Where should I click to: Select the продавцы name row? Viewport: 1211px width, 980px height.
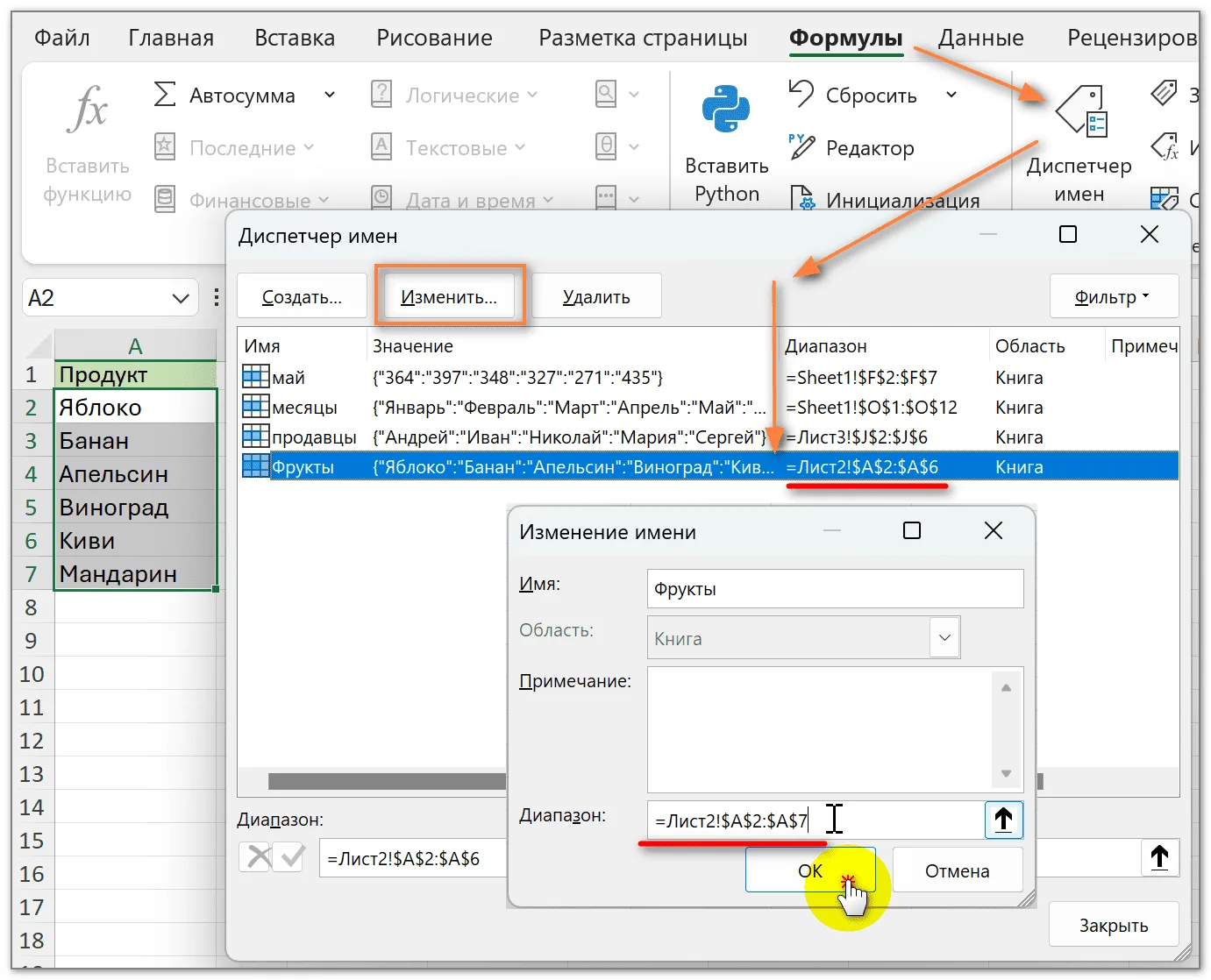click(x=709, y=437)
